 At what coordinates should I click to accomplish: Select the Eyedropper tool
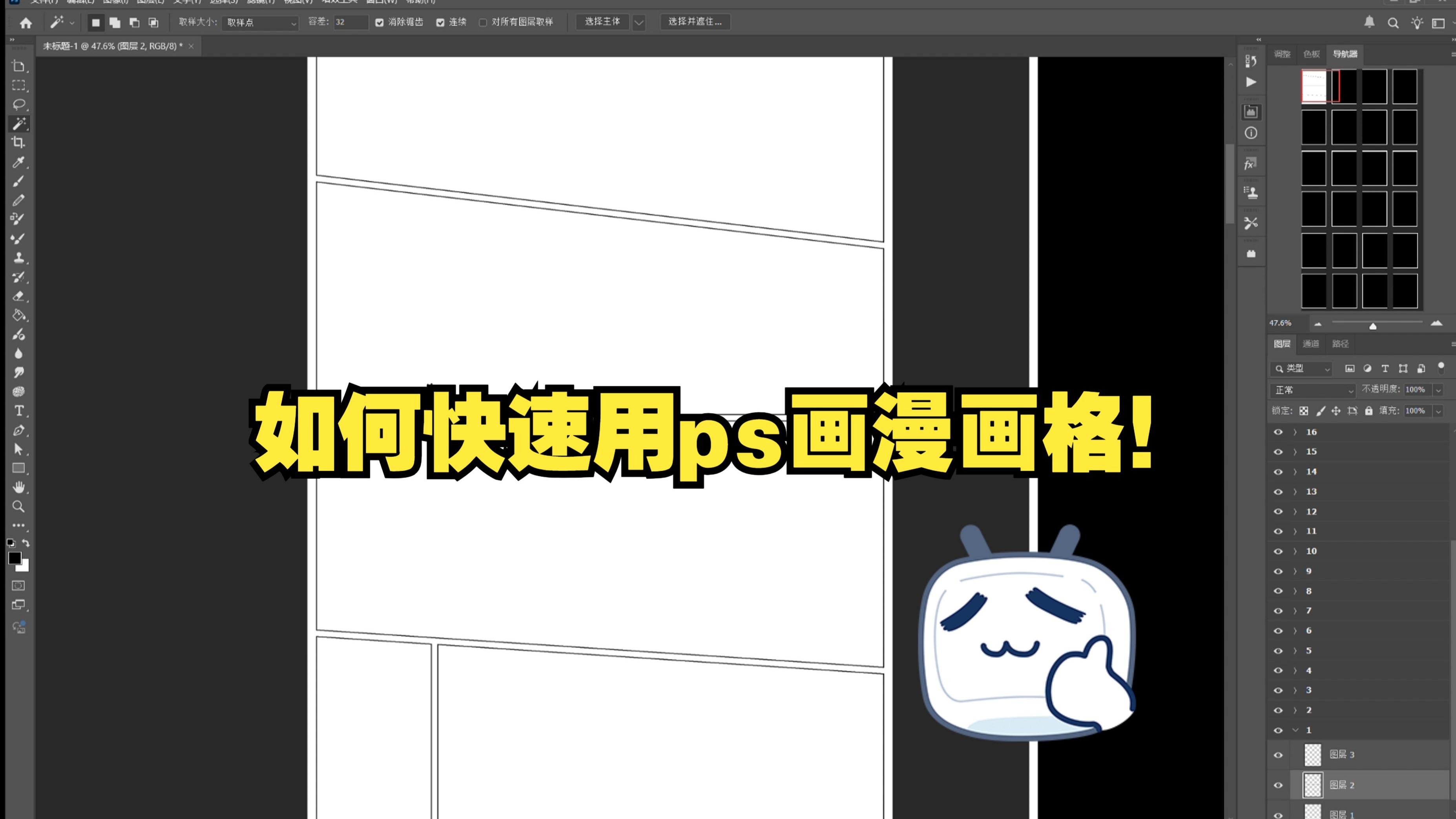pyautogui.click(x=19, y=162)
